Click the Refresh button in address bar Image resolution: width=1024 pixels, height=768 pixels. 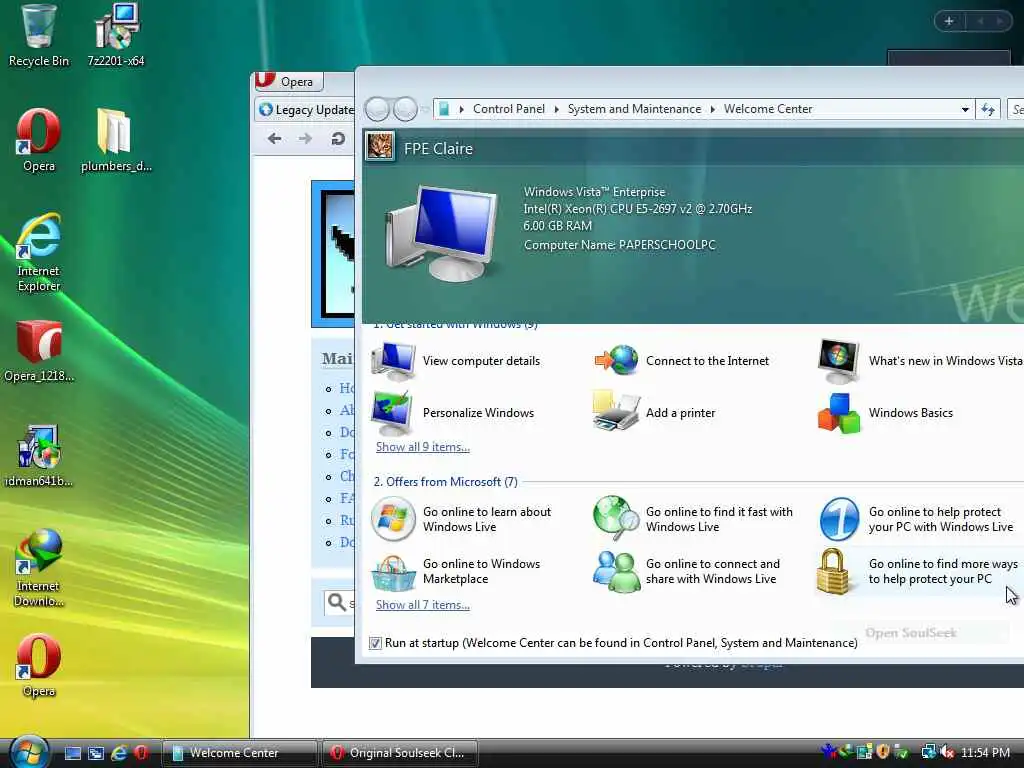pyautogui.click(x=988, y=109)
